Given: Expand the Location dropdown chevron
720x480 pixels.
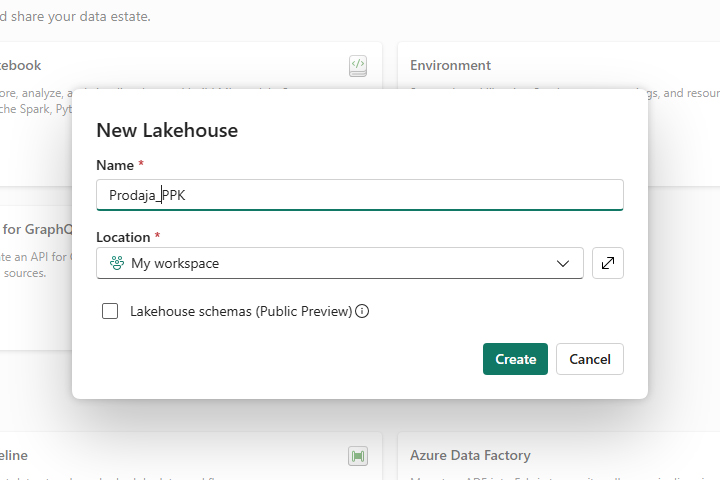Looking at the screenshot, I should (x=563, y=263).
